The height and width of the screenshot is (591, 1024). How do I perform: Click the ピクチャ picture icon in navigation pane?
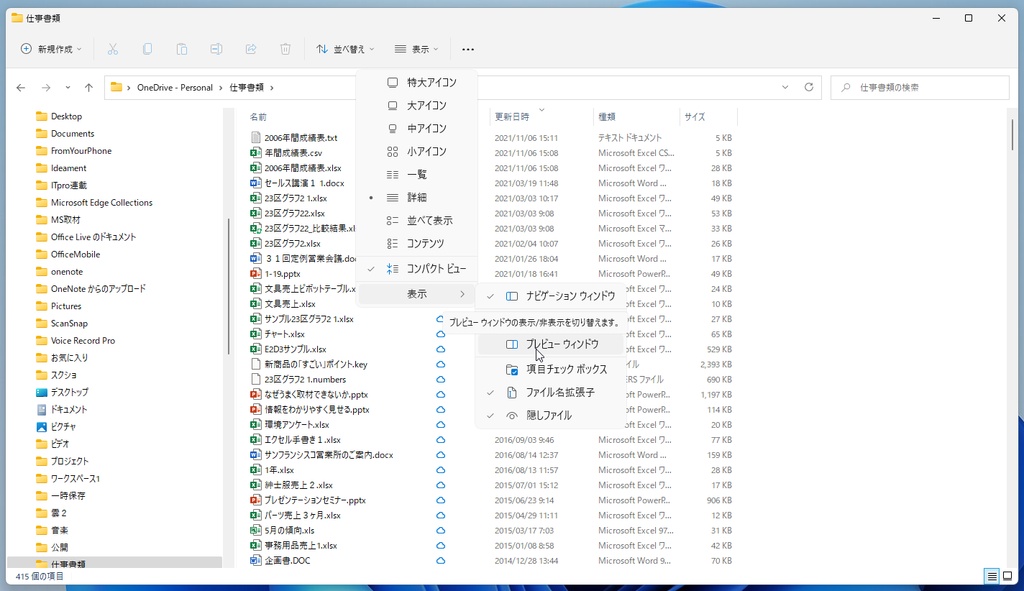42,426
